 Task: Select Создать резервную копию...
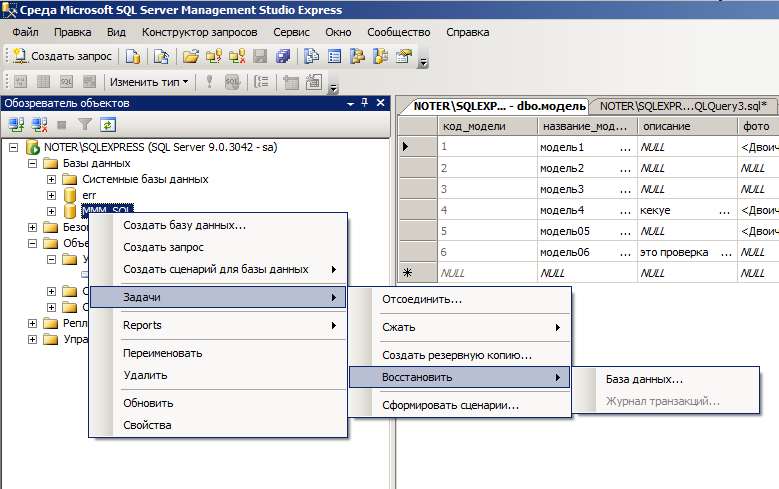[x=460, y=355]
